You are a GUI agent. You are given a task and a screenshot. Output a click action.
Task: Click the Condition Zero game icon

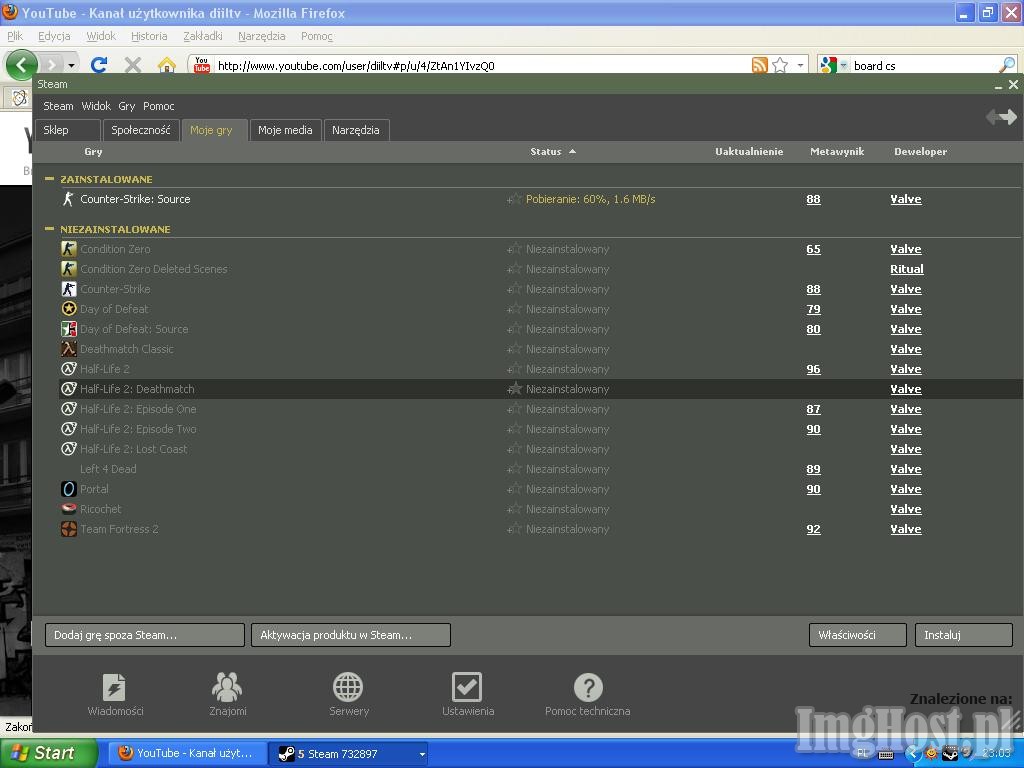pos(69,249)
